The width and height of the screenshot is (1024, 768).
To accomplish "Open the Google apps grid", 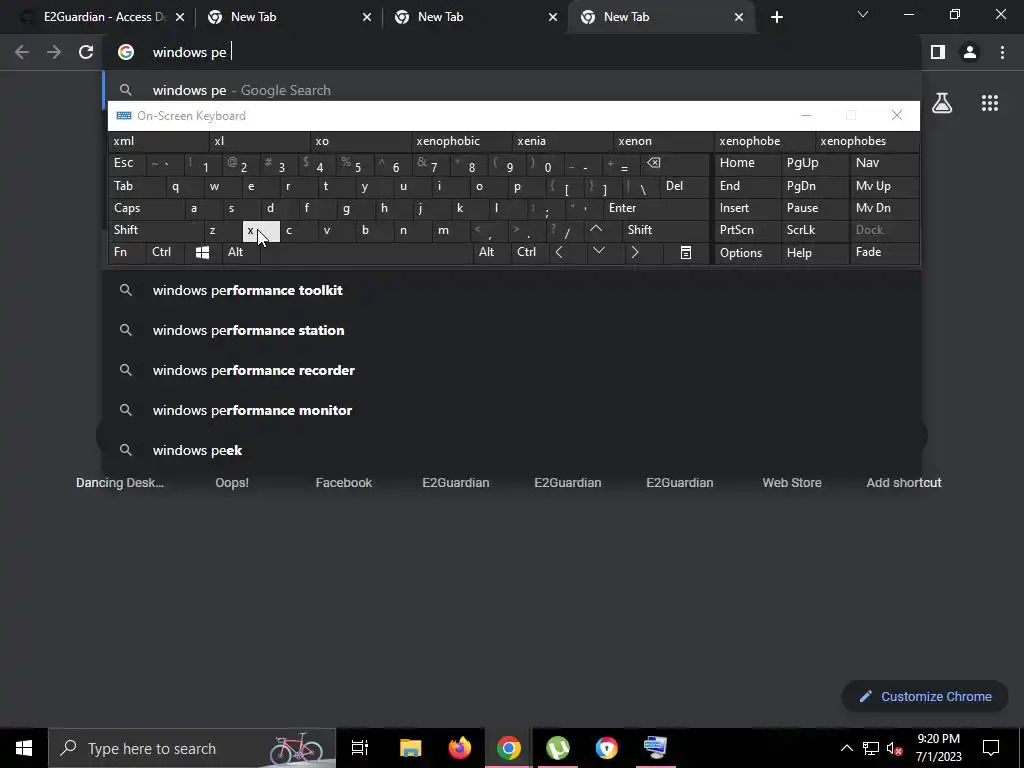I will [x=989, y=103].
